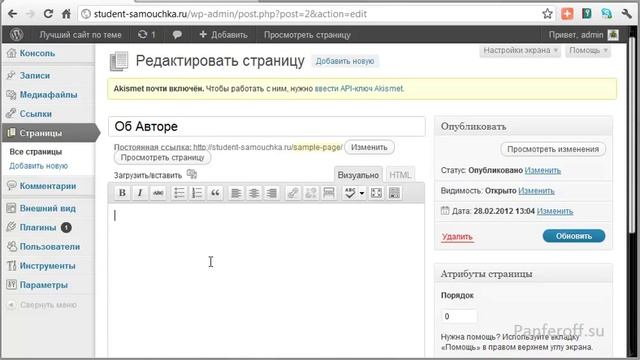
Task: Click the page title field Об Авторе
Action: pos(267,127)
